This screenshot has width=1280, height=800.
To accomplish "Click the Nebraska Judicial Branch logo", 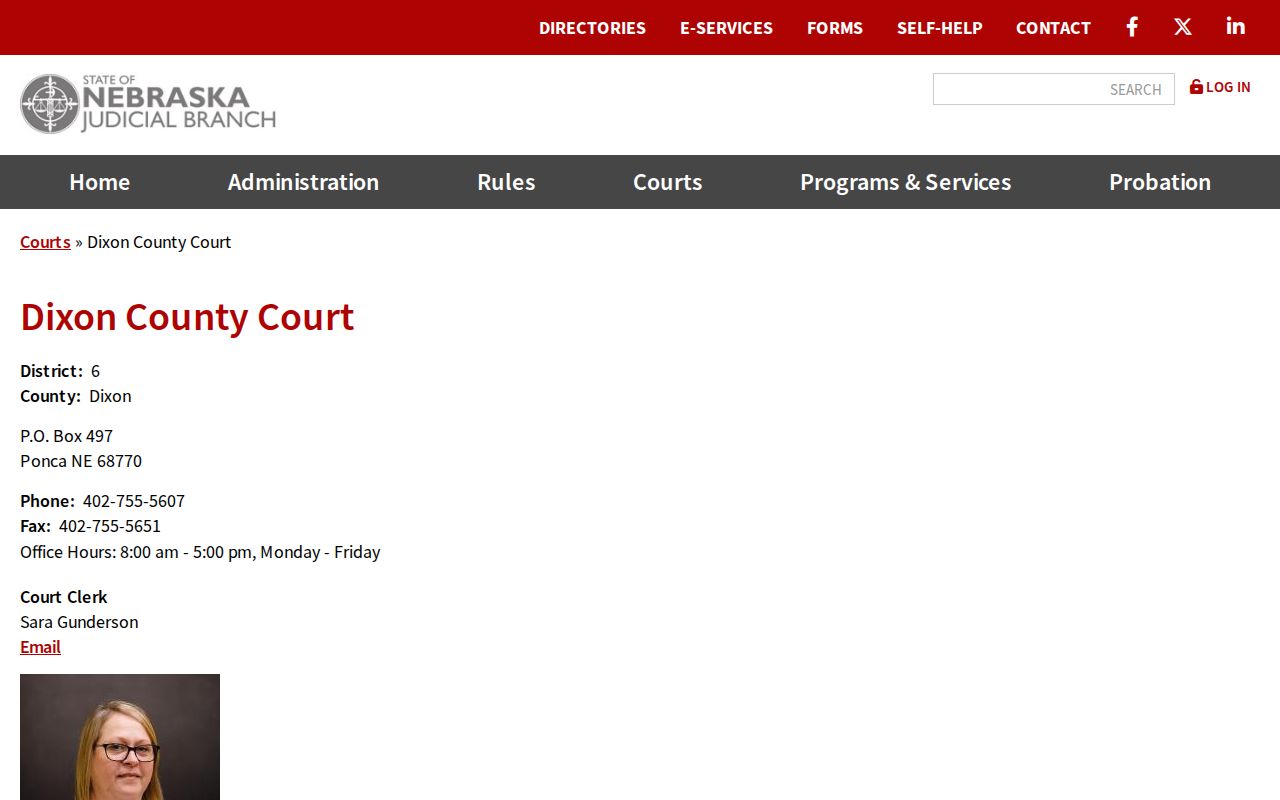I will [x=148, y=104].
